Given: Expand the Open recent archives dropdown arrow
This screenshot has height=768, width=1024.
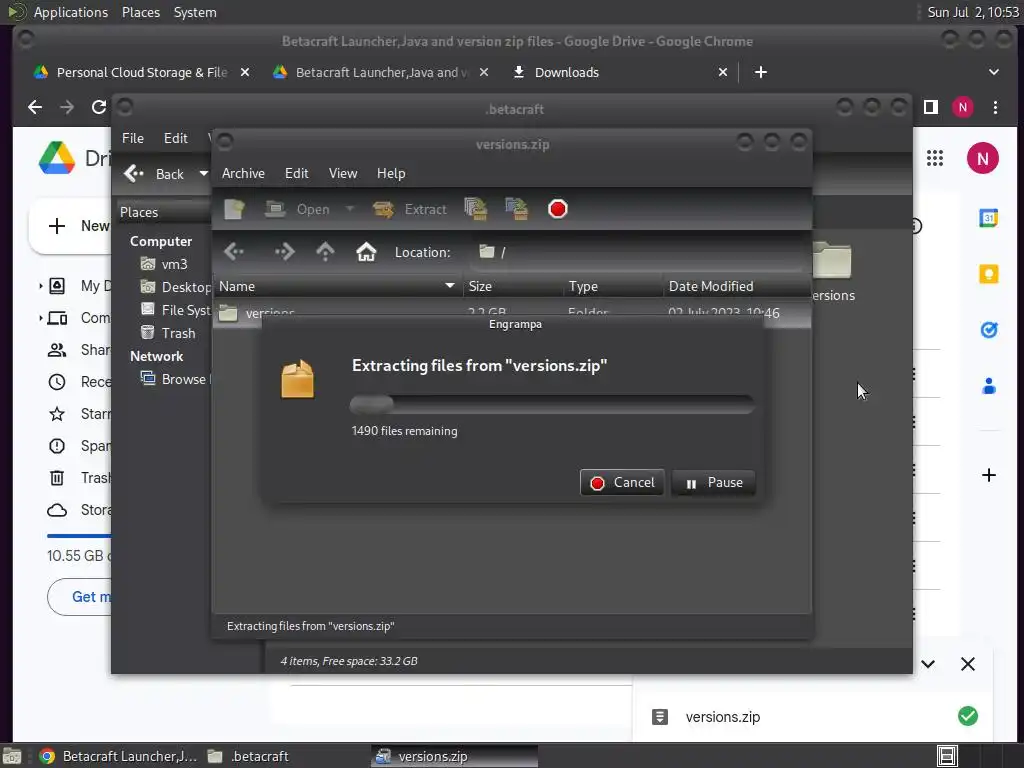Looking at the screenshot, I should point(350,209).
